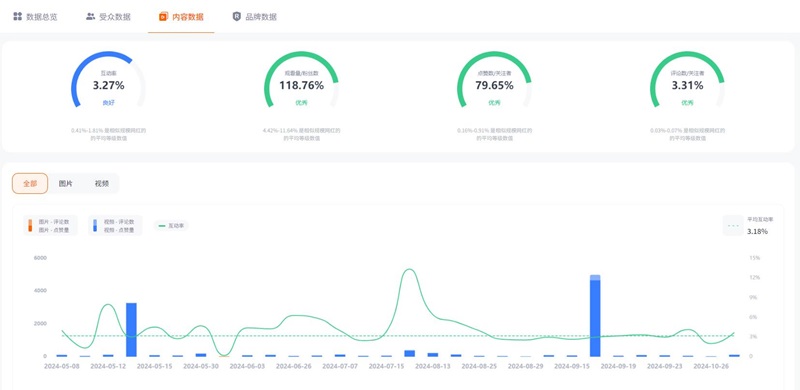Click the 3.31% 评论数/关注者 gauge
The image size is (800, 390).
pyautogui.click(x=687, y=80)
